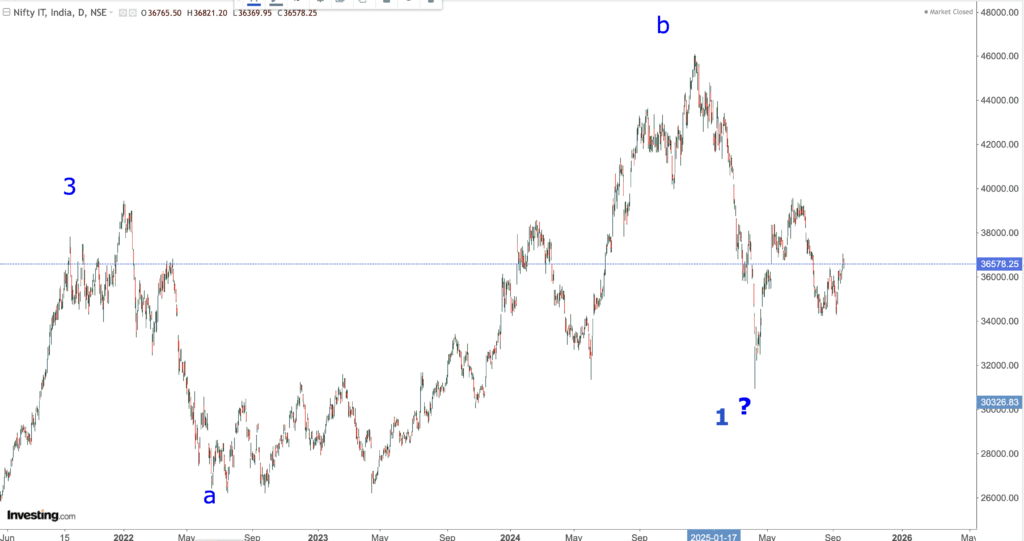The image size is (1024, 541).
Task: Click the 48000.00 label on price axis
Action: (1000, 13)
